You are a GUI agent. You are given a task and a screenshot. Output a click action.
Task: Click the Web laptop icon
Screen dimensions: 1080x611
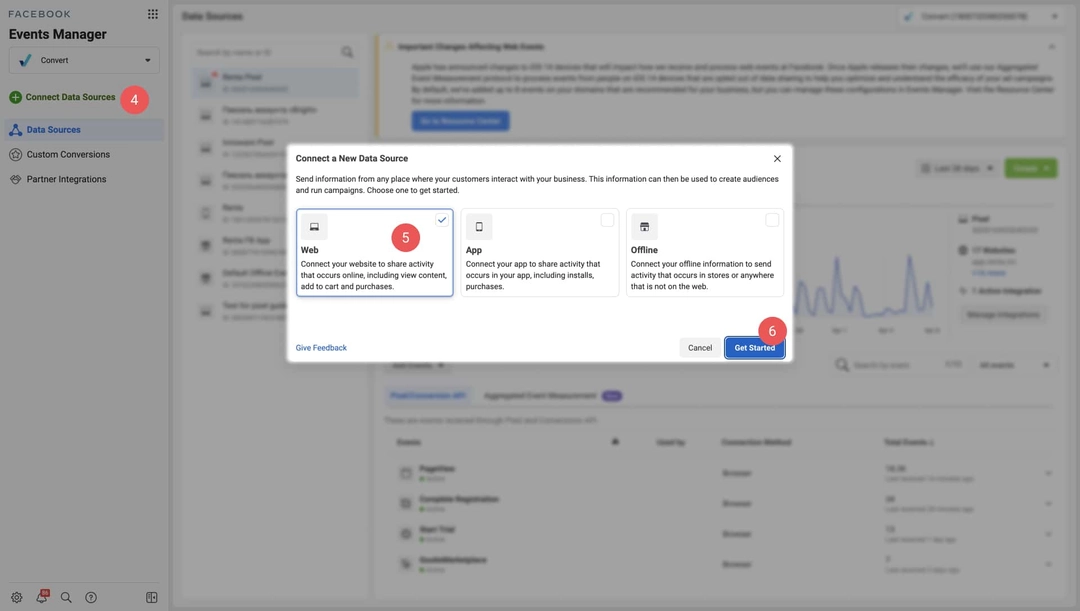pos(314,227)
